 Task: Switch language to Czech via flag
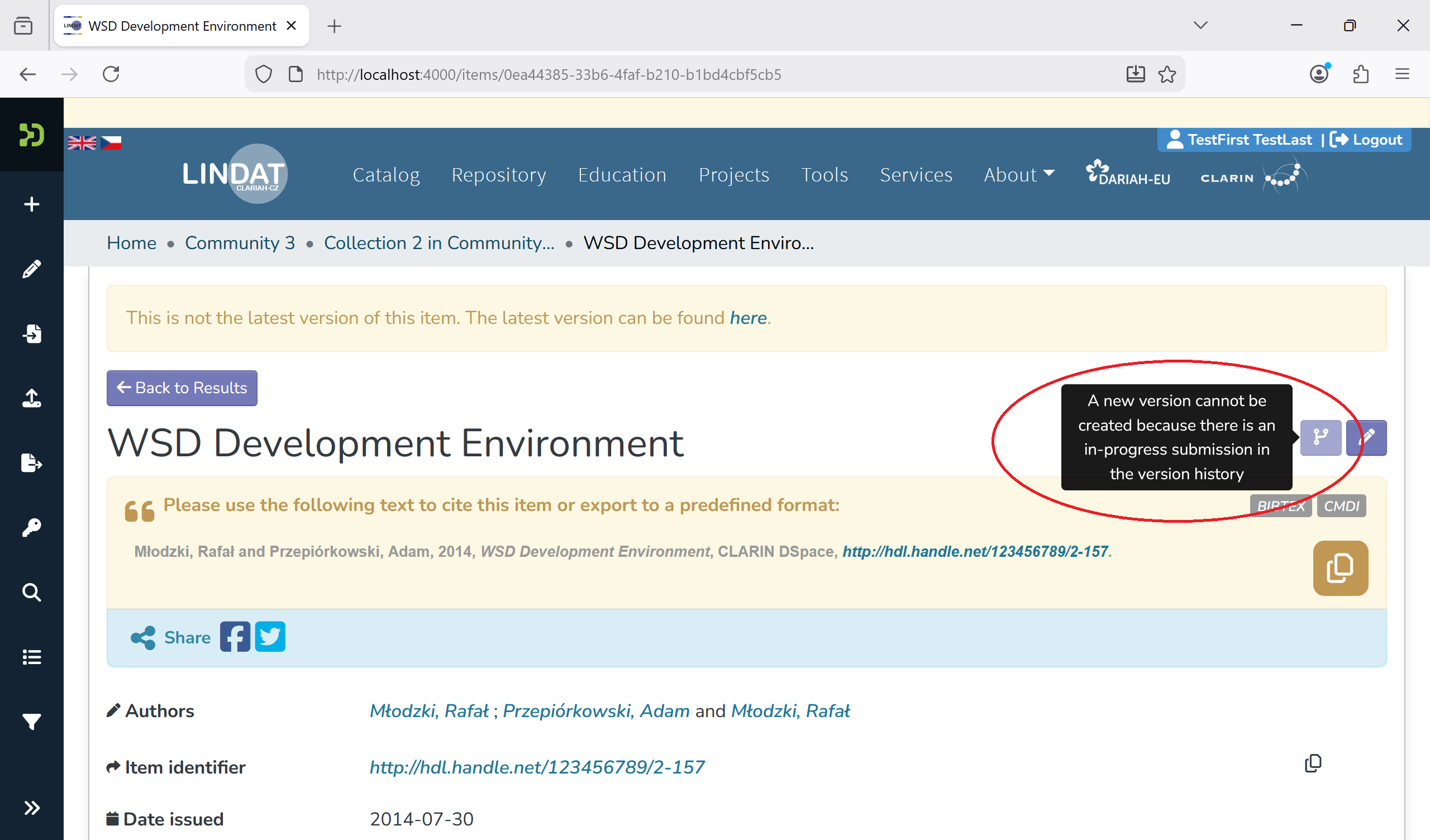111,142
